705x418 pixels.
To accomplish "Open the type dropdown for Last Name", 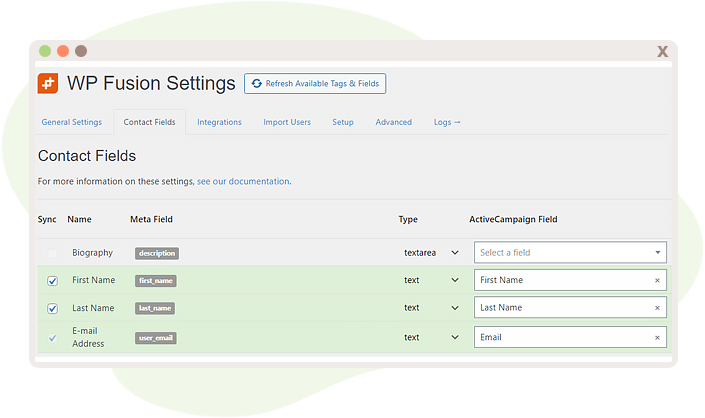I will point(431,308).
